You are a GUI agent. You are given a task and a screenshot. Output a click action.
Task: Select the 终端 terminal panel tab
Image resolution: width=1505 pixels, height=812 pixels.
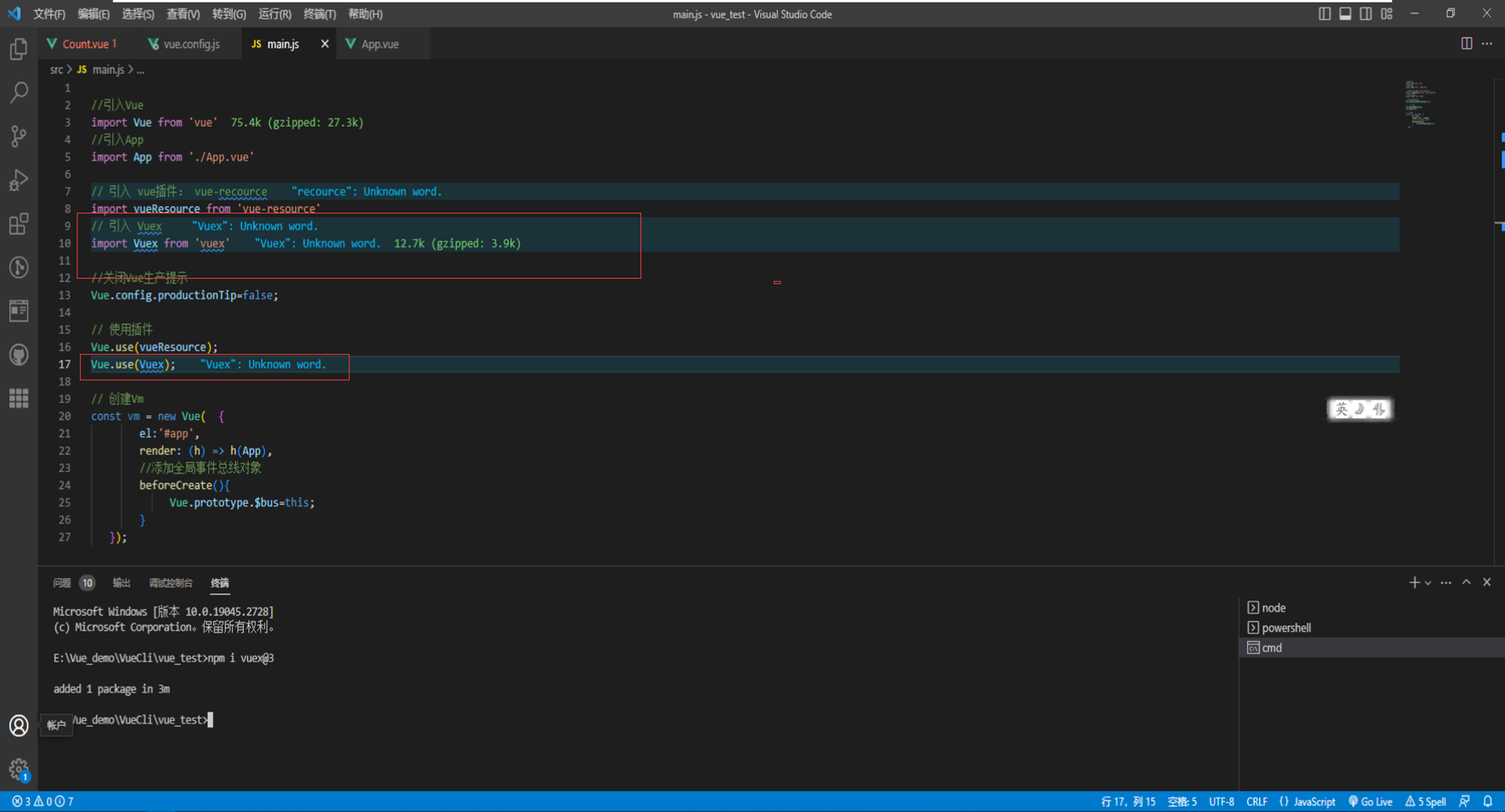pos(219,582)
